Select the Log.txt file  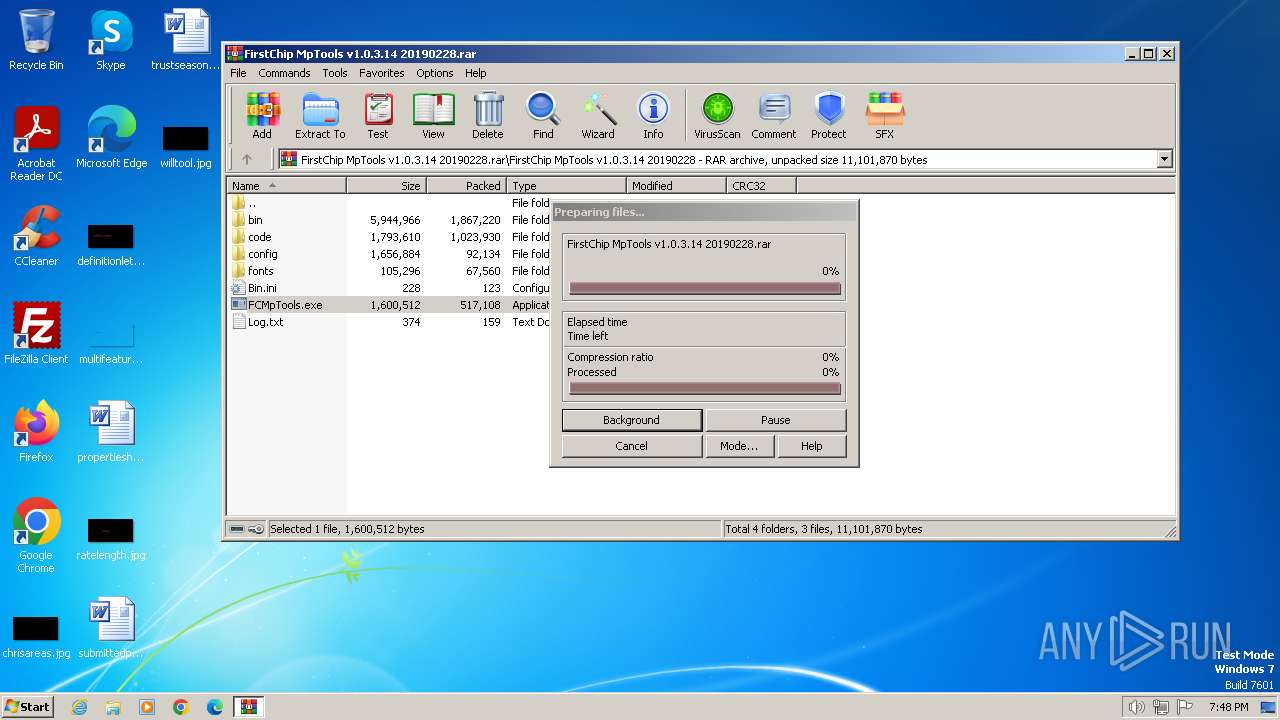coord(389,322)
